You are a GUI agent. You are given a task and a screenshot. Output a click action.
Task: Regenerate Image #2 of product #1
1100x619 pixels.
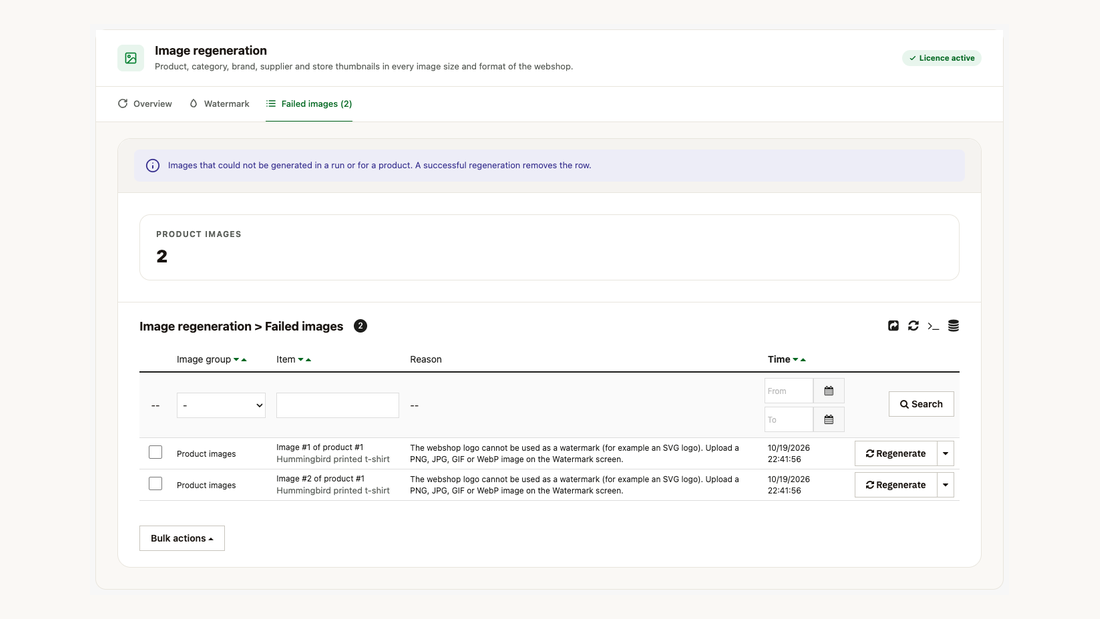pos(896,485)
